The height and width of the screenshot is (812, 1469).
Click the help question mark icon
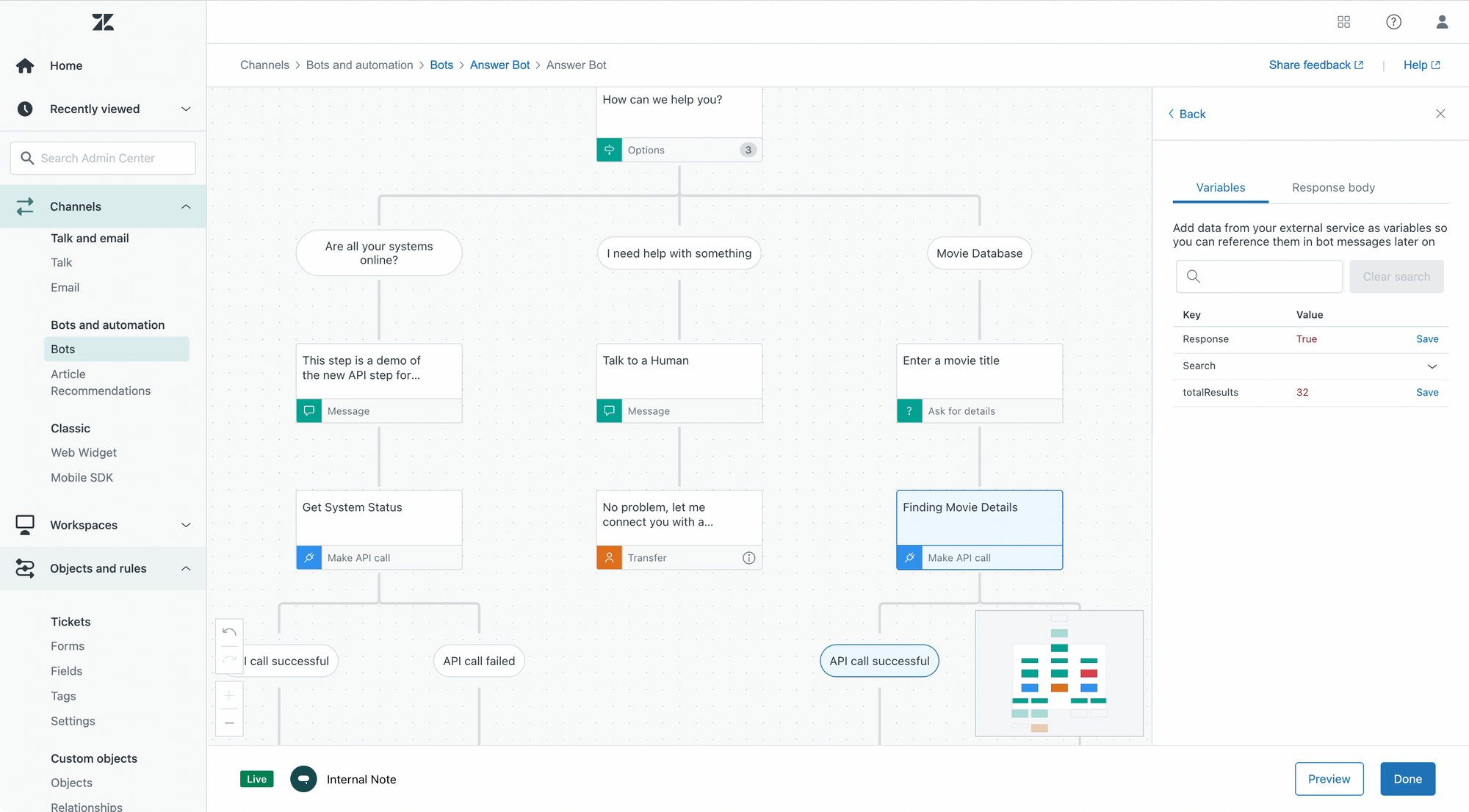point(1393,22)
